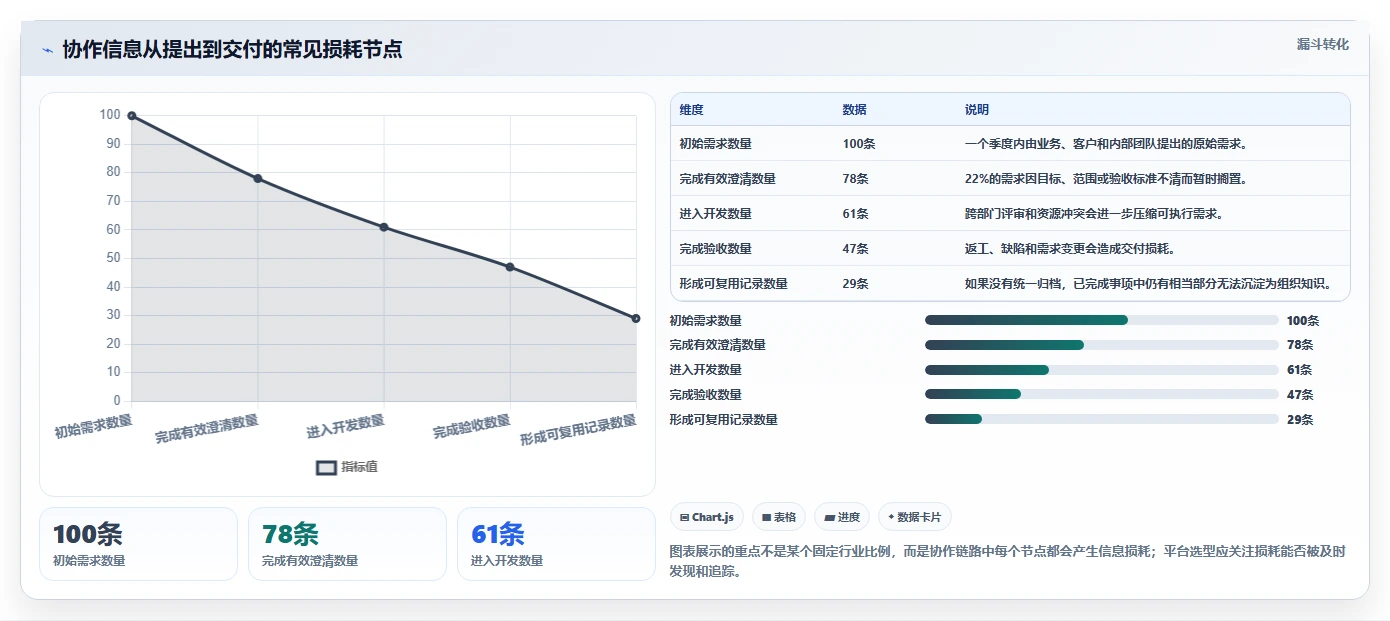Click the 29条 value beside the progress bar
Image resolution: width=1390 pixels, height=621 pixels.
pyautogui.click(x=1300, y=420)
